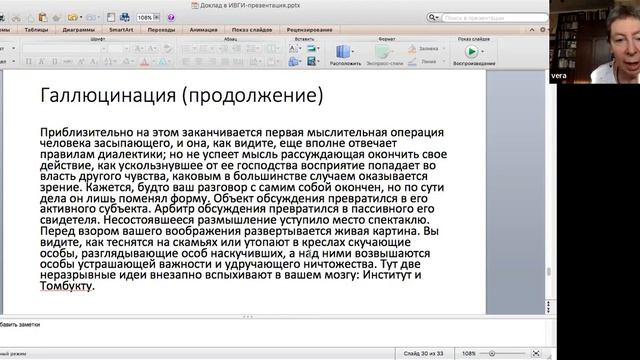Click the Слайд 30 из 33 status indicator
The image size is (640, 360).
coord(423,353)
